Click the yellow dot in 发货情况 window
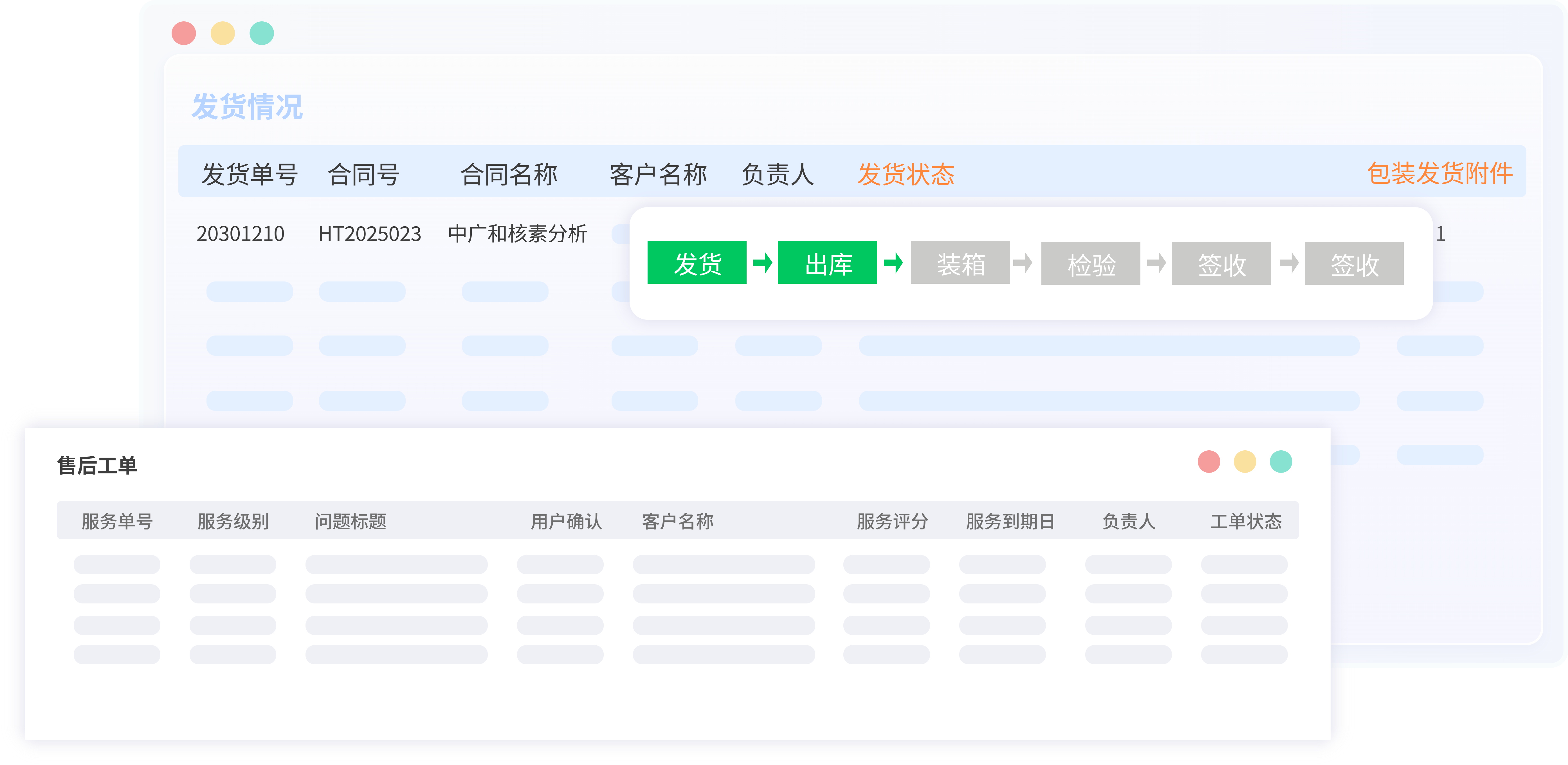Viewport: 1568px width, 765px height. [x=223, y=33]
